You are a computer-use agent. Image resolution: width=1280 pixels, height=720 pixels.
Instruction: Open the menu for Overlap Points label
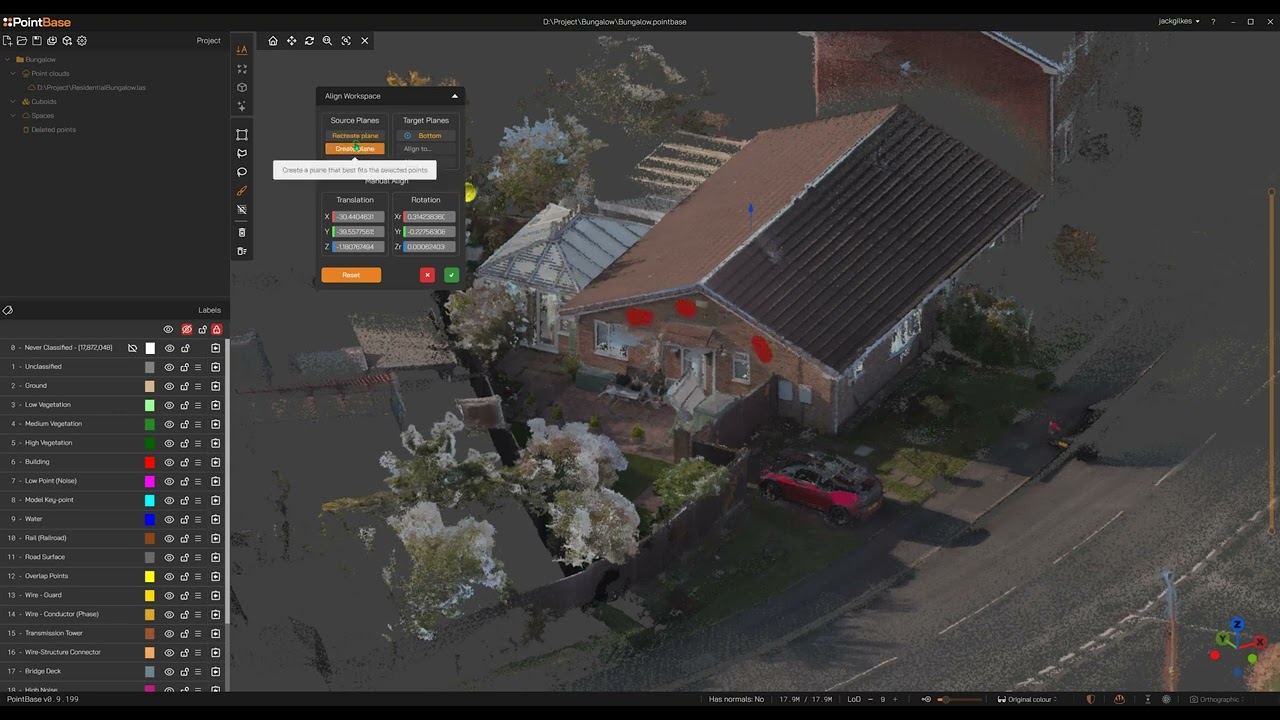point(198,576)
